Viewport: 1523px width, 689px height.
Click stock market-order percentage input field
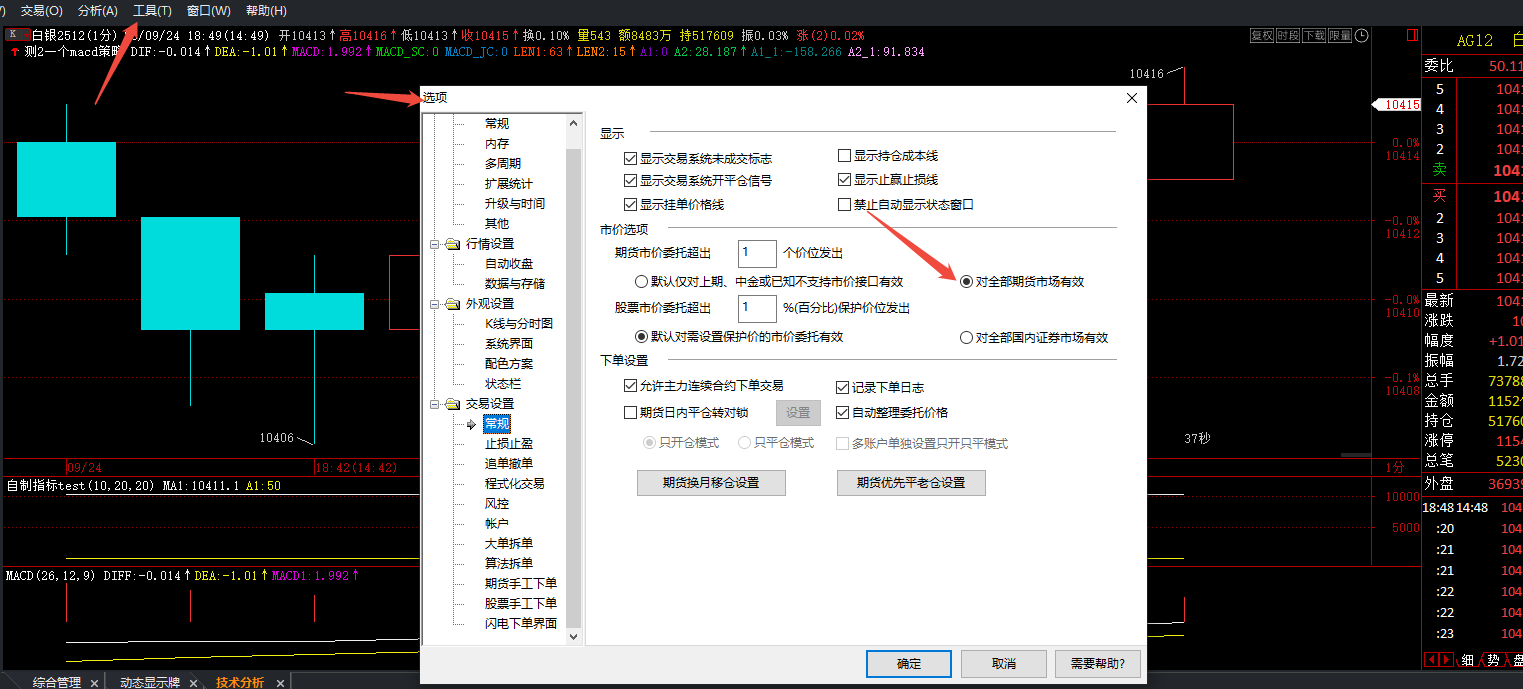coord(757,308)
